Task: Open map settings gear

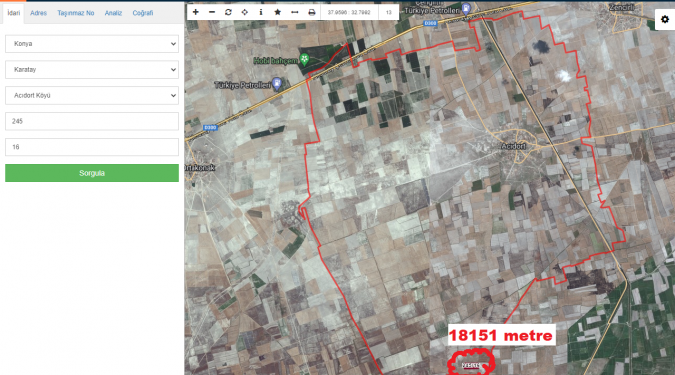Action: 665,19
